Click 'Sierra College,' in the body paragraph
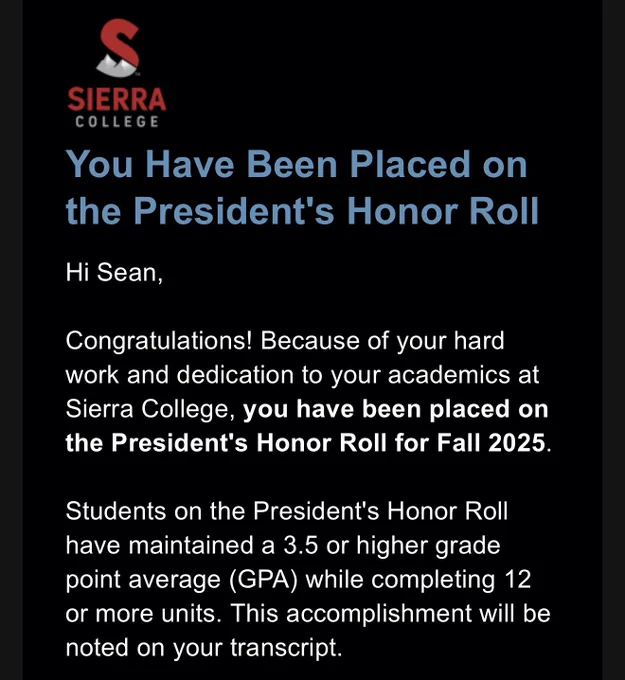 click(151, 409)
